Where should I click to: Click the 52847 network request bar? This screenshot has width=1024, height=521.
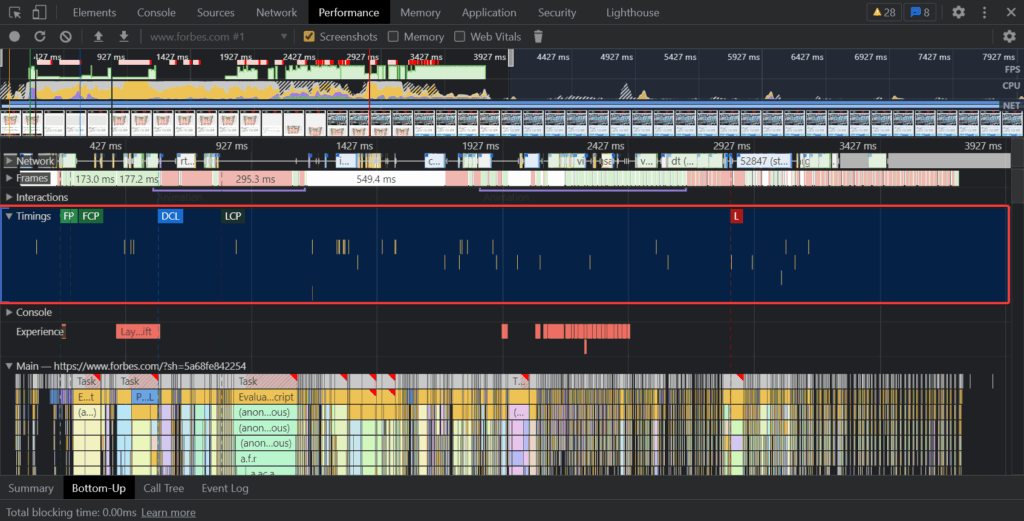click(x=763, y=161)
